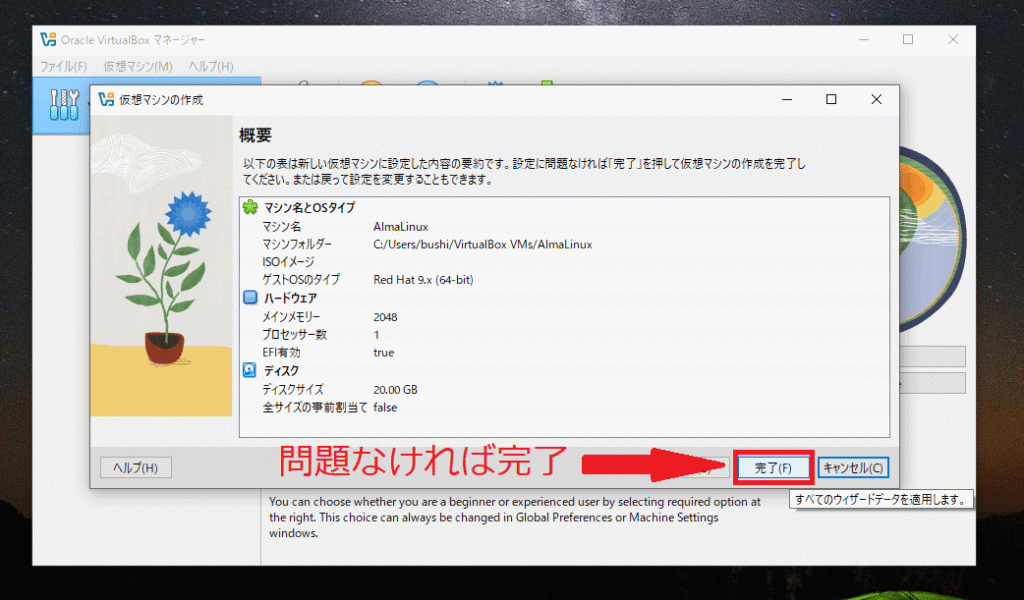Click the machine name value AlmaLinux

(x=401, y=227)
